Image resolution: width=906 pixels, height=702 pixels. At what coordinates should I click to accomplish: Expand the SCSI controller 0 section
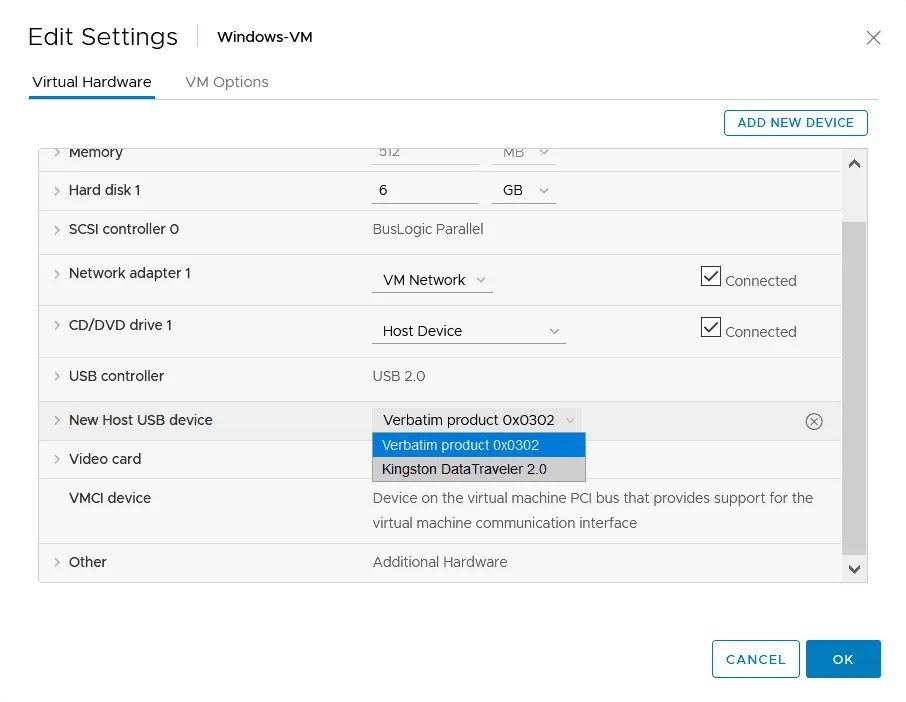[x=57, y=229]
